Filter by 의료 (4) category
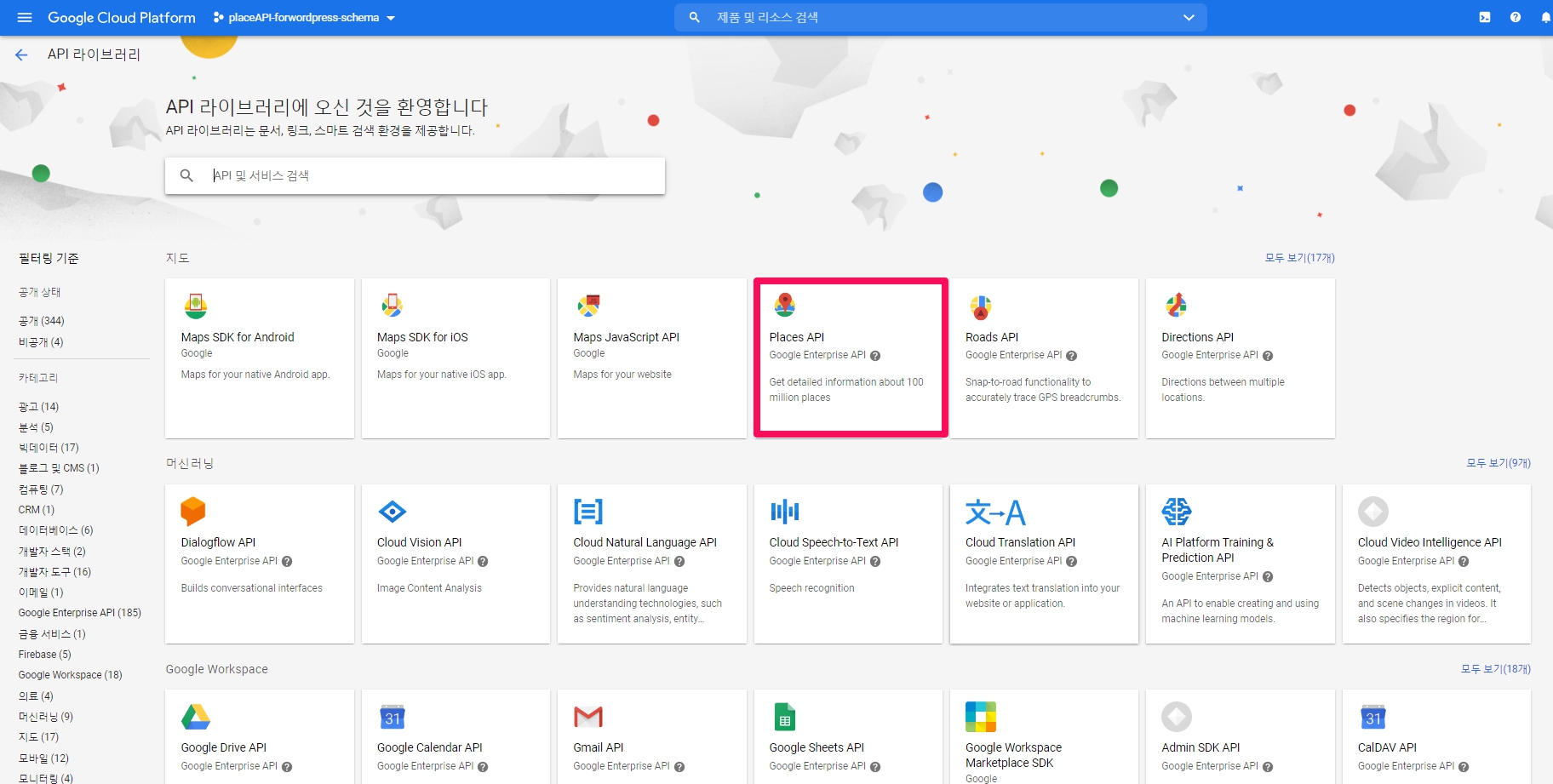The image size is (1553, 784). click(x=36, y=696)
